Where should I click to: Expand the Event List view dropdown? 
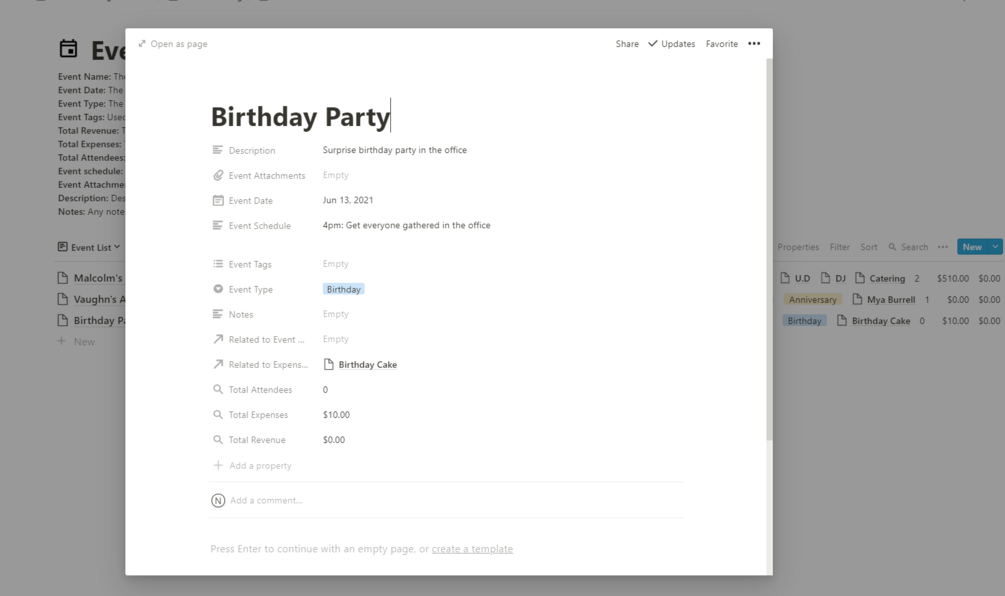[117, 247]
